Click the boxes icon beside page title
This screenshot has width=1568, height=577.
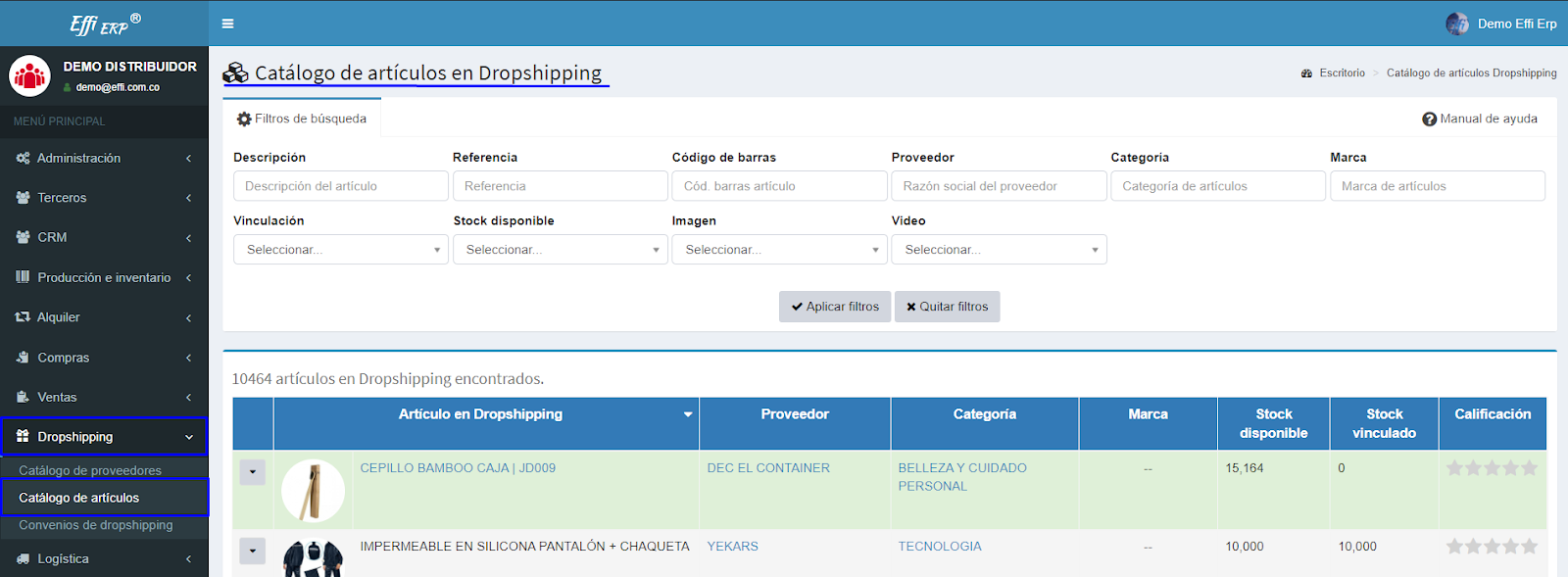235,73
